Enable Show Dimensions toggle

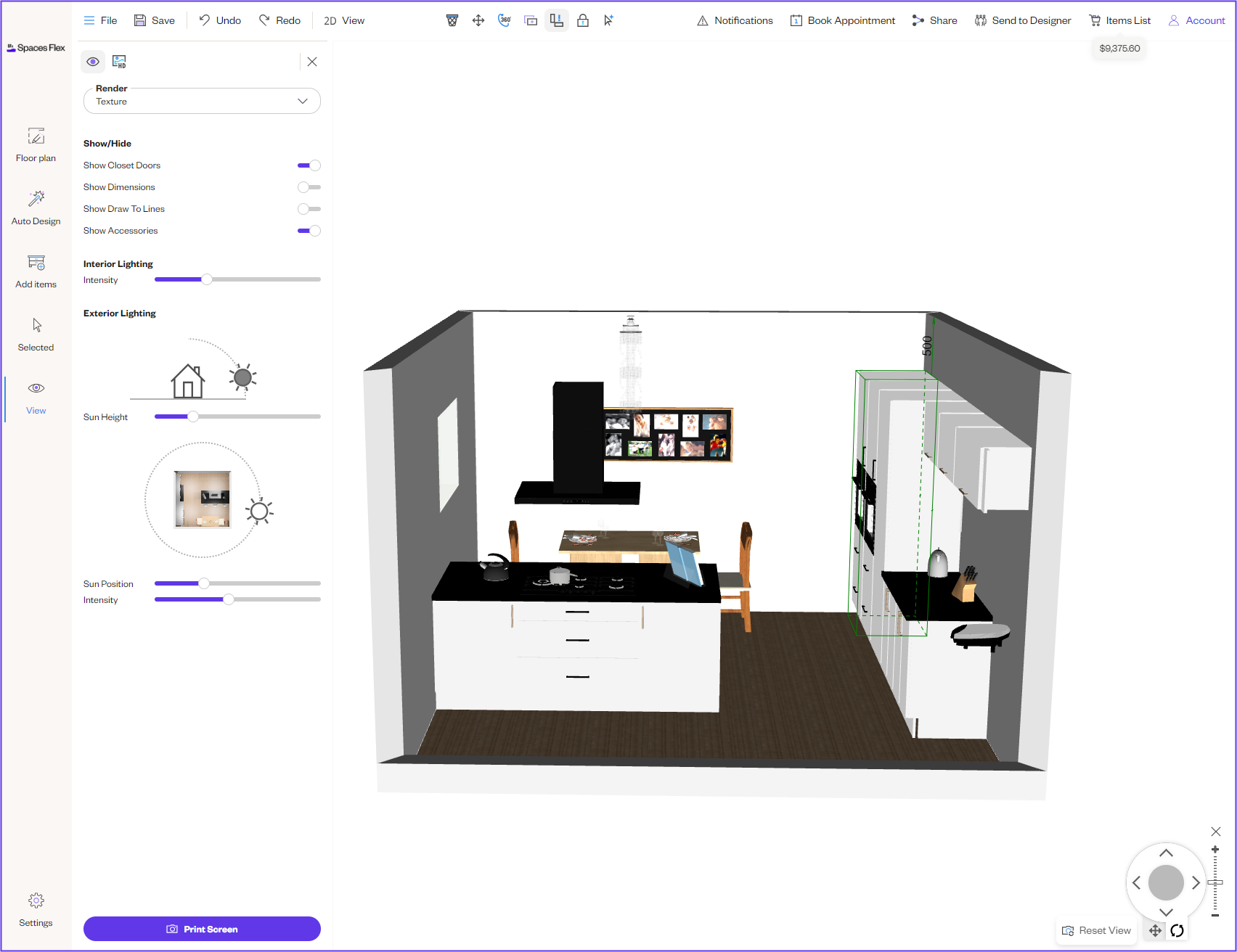click(x=309, y=187)
